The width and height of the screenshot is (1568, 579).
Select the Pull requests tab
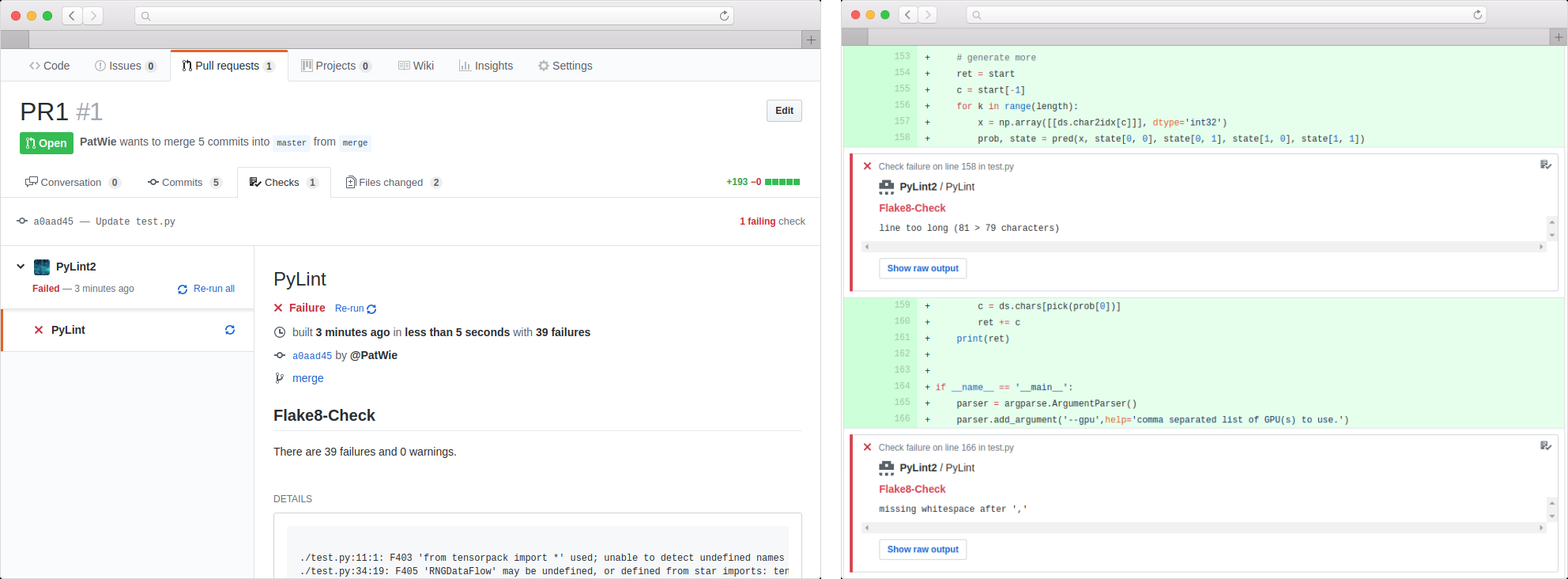click(228, 66)
